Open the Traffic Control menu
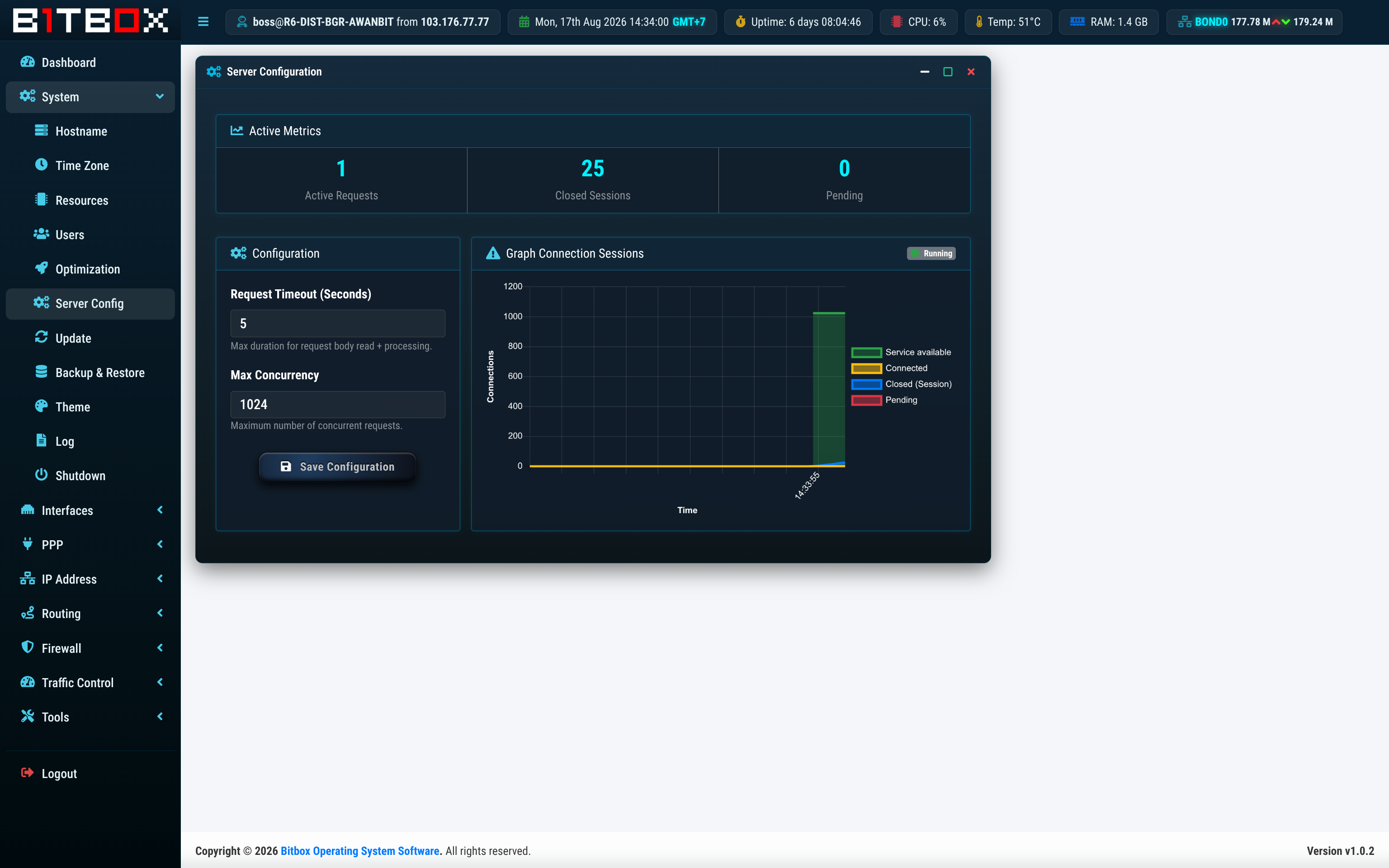This screenshot has width=1389, height=868. (x=90, y=682)
